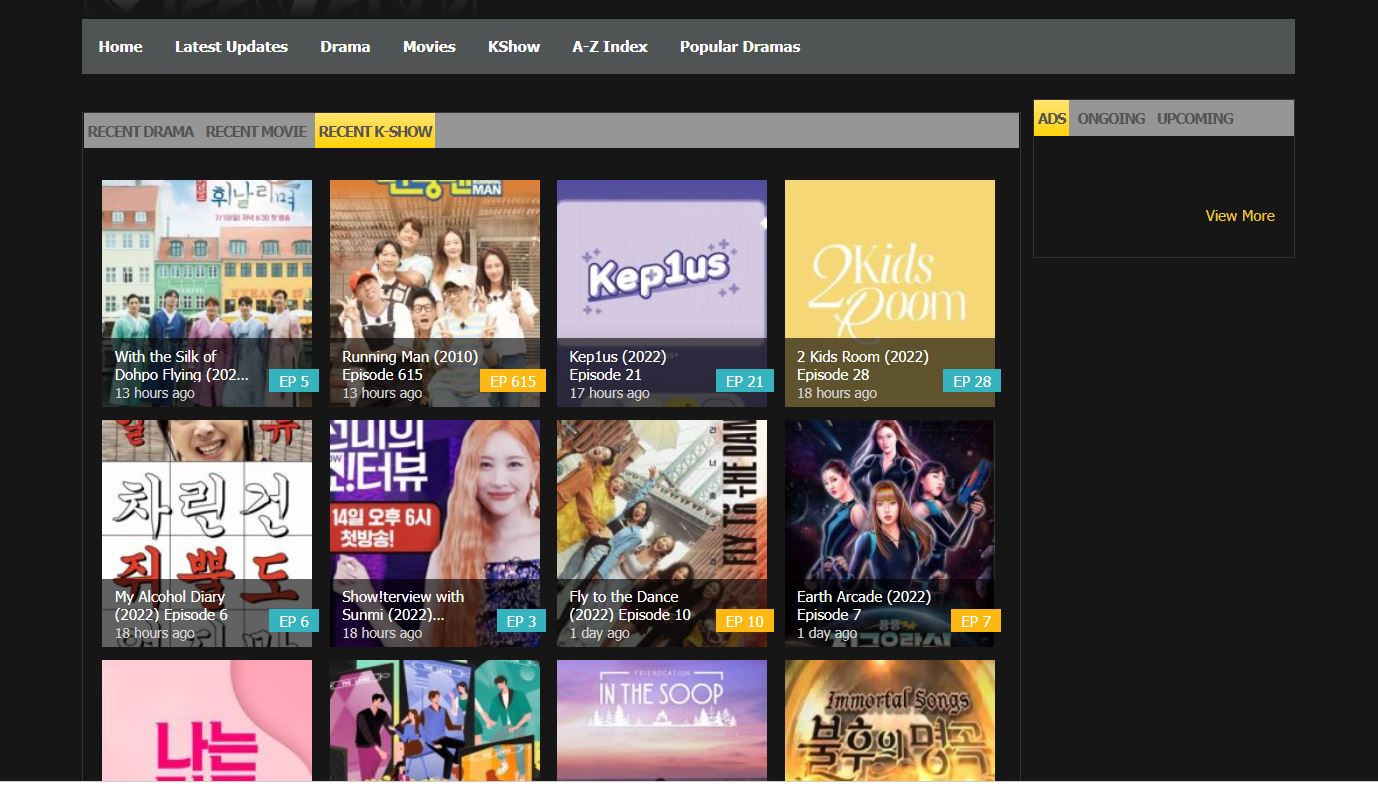Show the Upcoming tab
1378x789 pixels.
point(1195,118)
